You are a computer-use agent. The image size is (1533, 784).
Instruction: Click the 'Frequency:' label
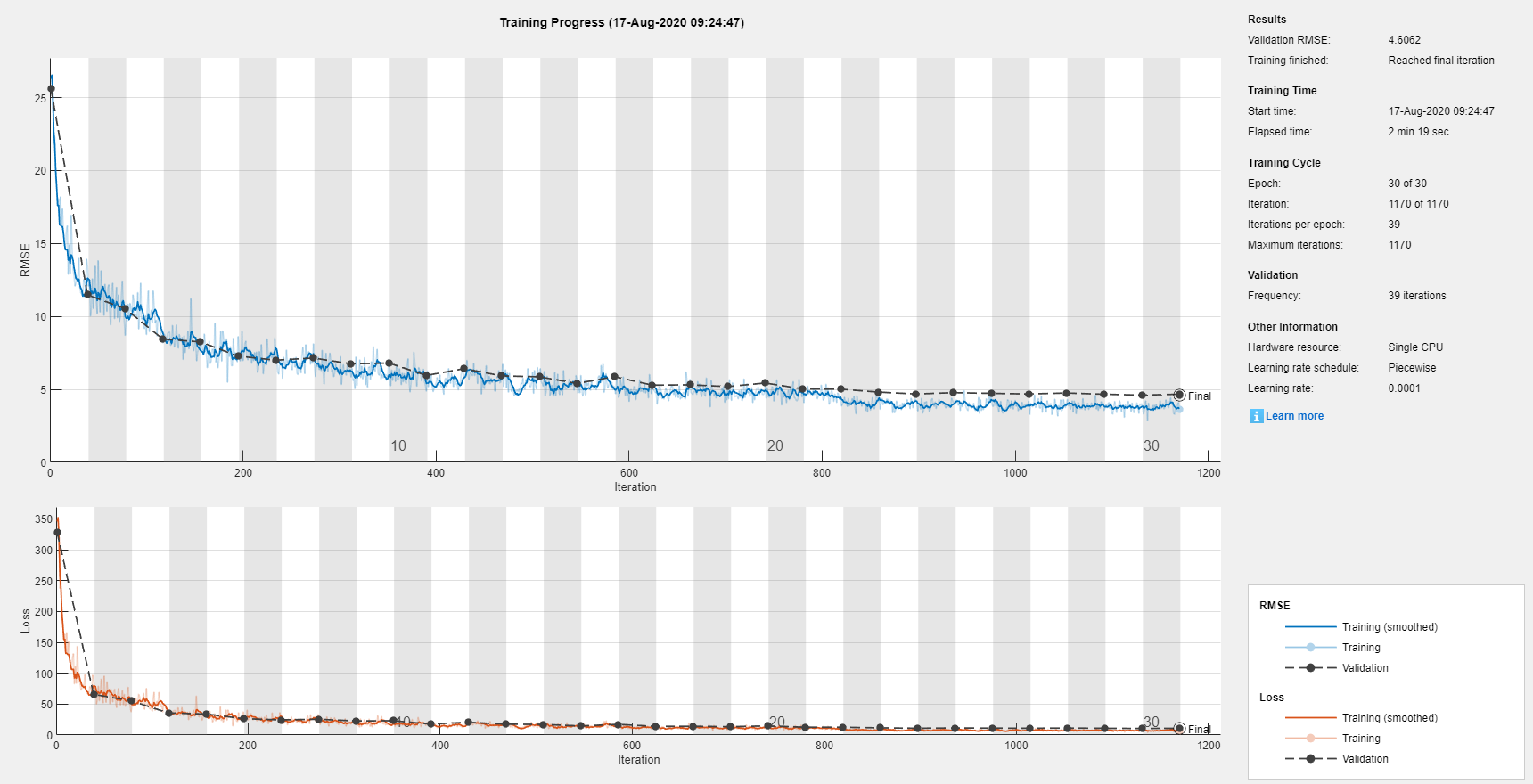pos(1275,296)
